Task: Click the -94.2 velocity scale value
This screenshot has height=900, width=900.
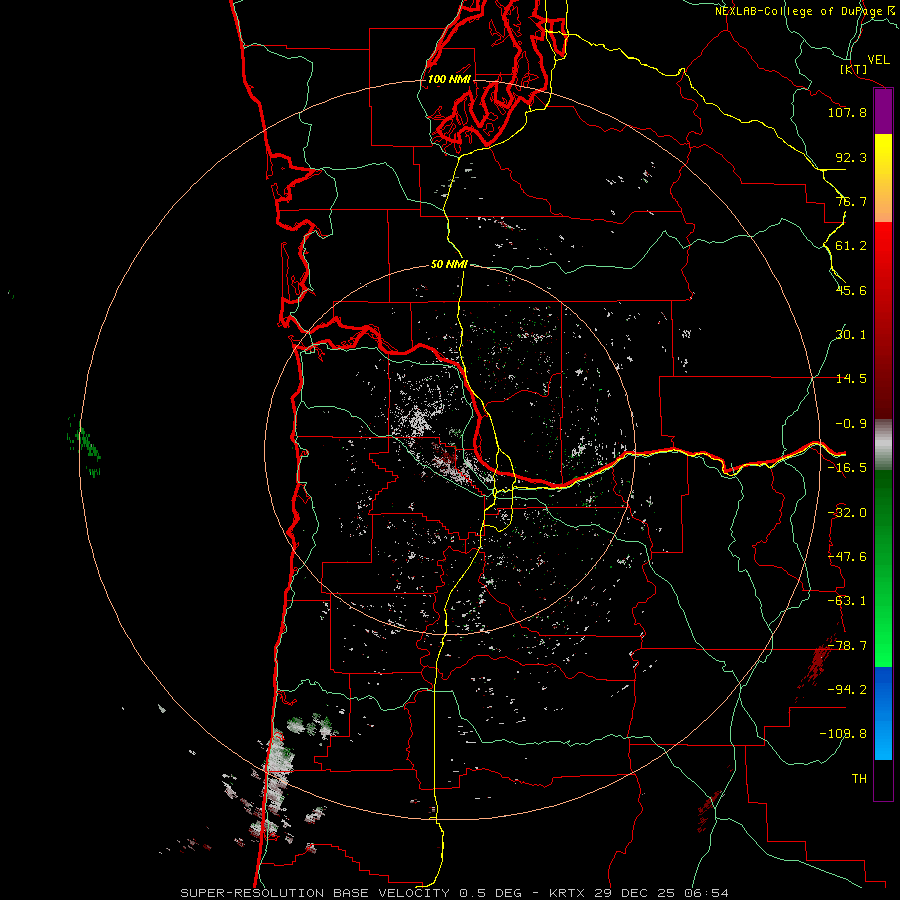Action: pos(847,690)
